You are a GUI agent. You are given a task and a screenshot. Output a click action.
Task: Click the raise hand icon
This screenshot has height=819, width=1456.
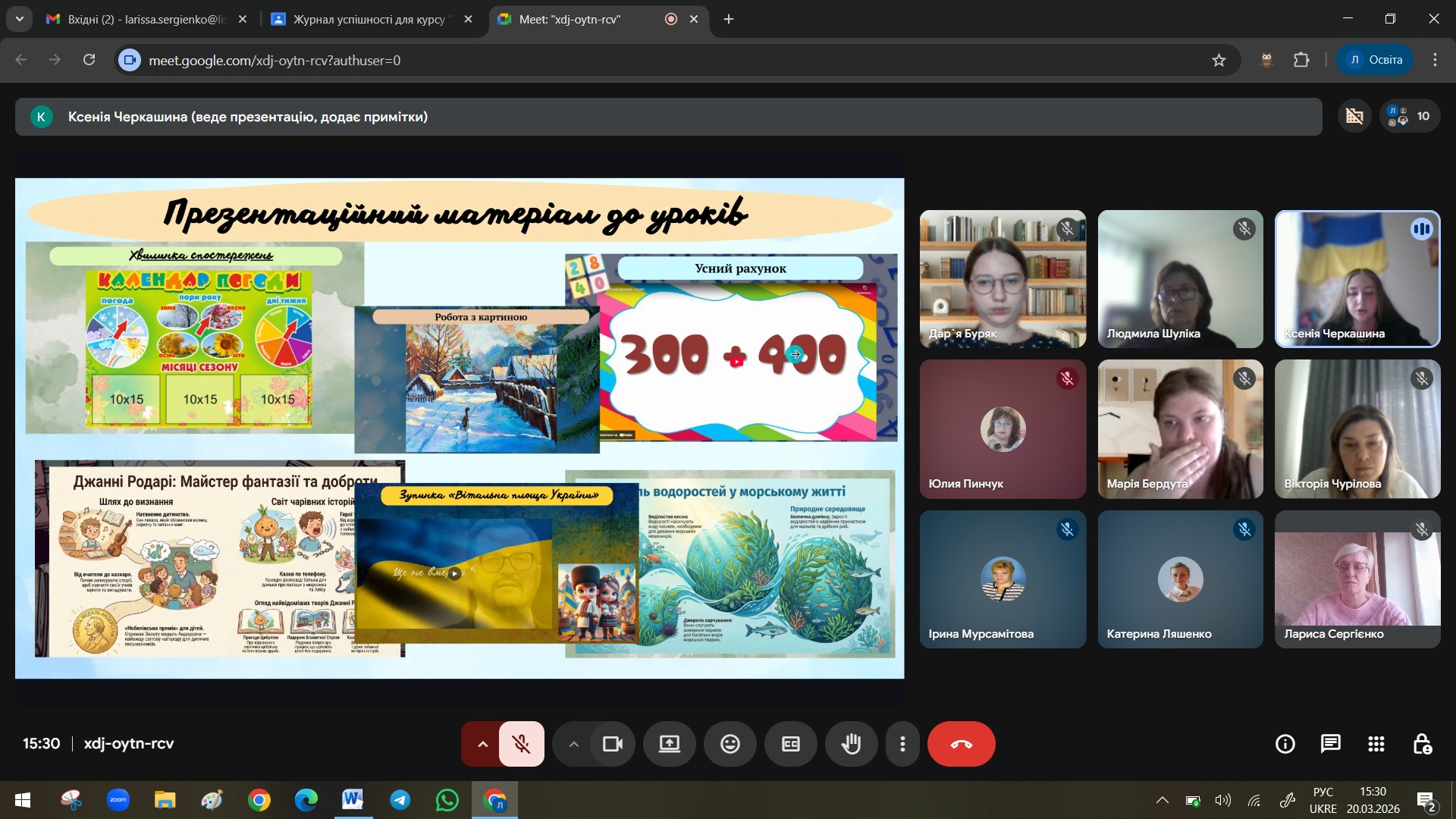coord(851,744)
